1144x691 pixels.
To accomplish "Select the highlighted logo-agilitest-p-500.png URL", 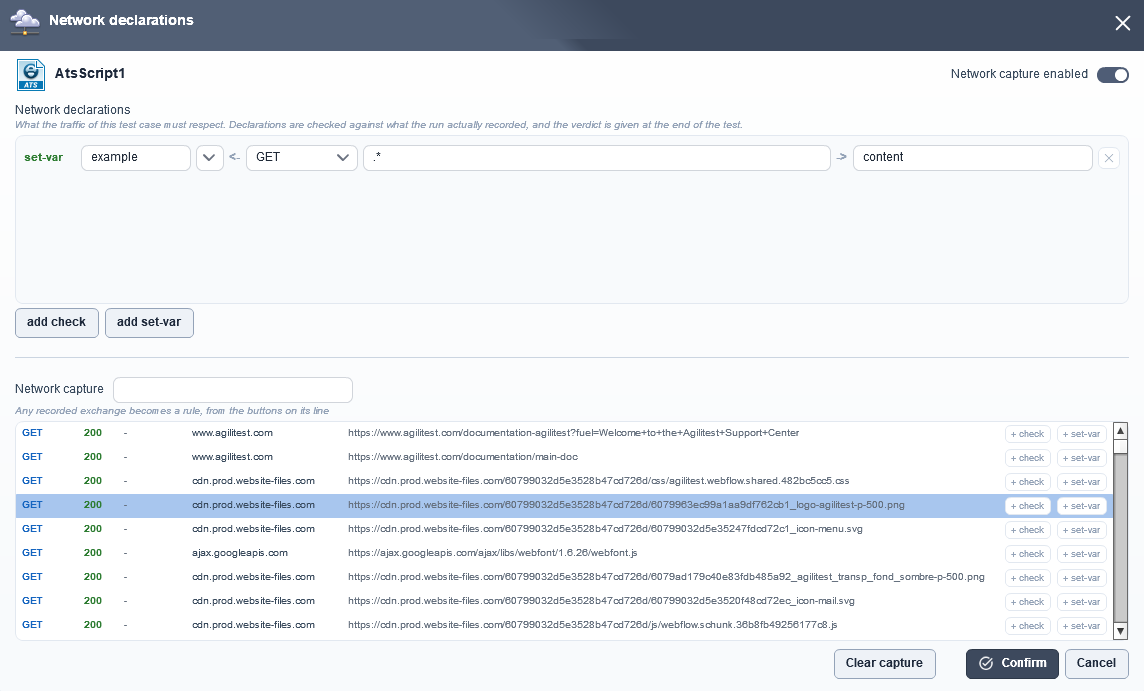I will tap(626, 506).
